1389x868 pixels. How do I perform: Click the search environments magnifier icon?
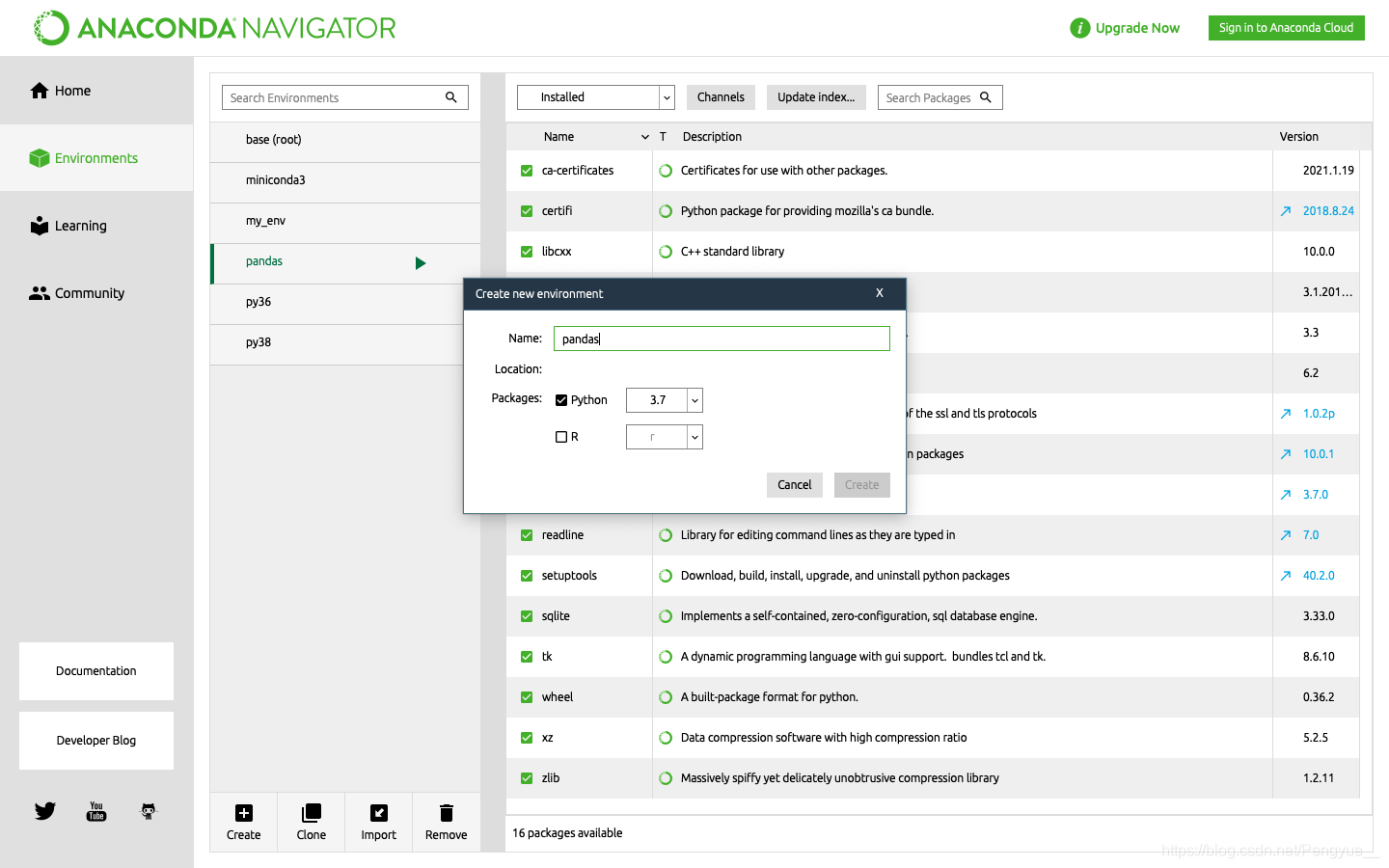451,97
